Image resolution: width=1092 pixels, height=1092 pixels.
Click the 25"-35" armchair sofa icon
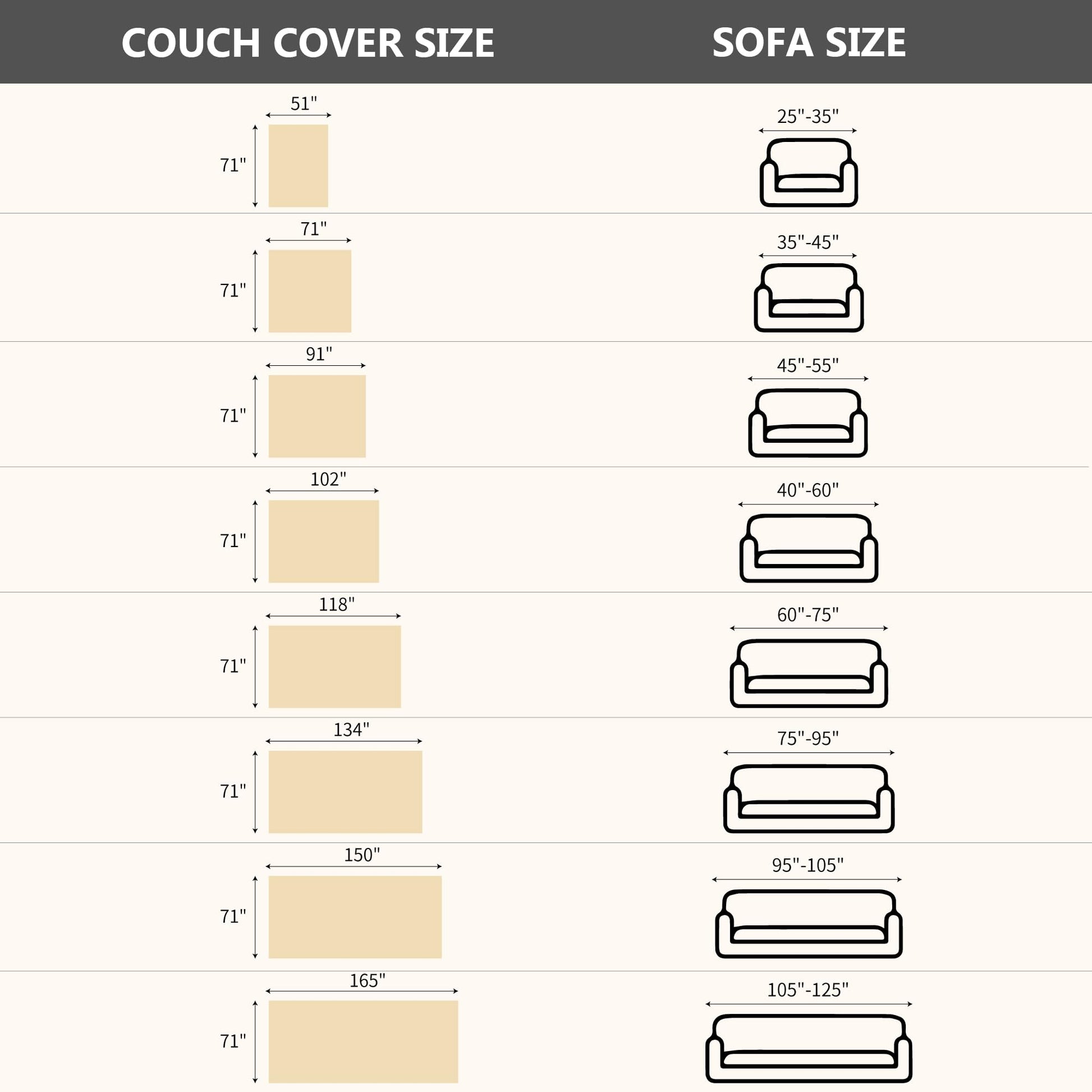point(808,172)
